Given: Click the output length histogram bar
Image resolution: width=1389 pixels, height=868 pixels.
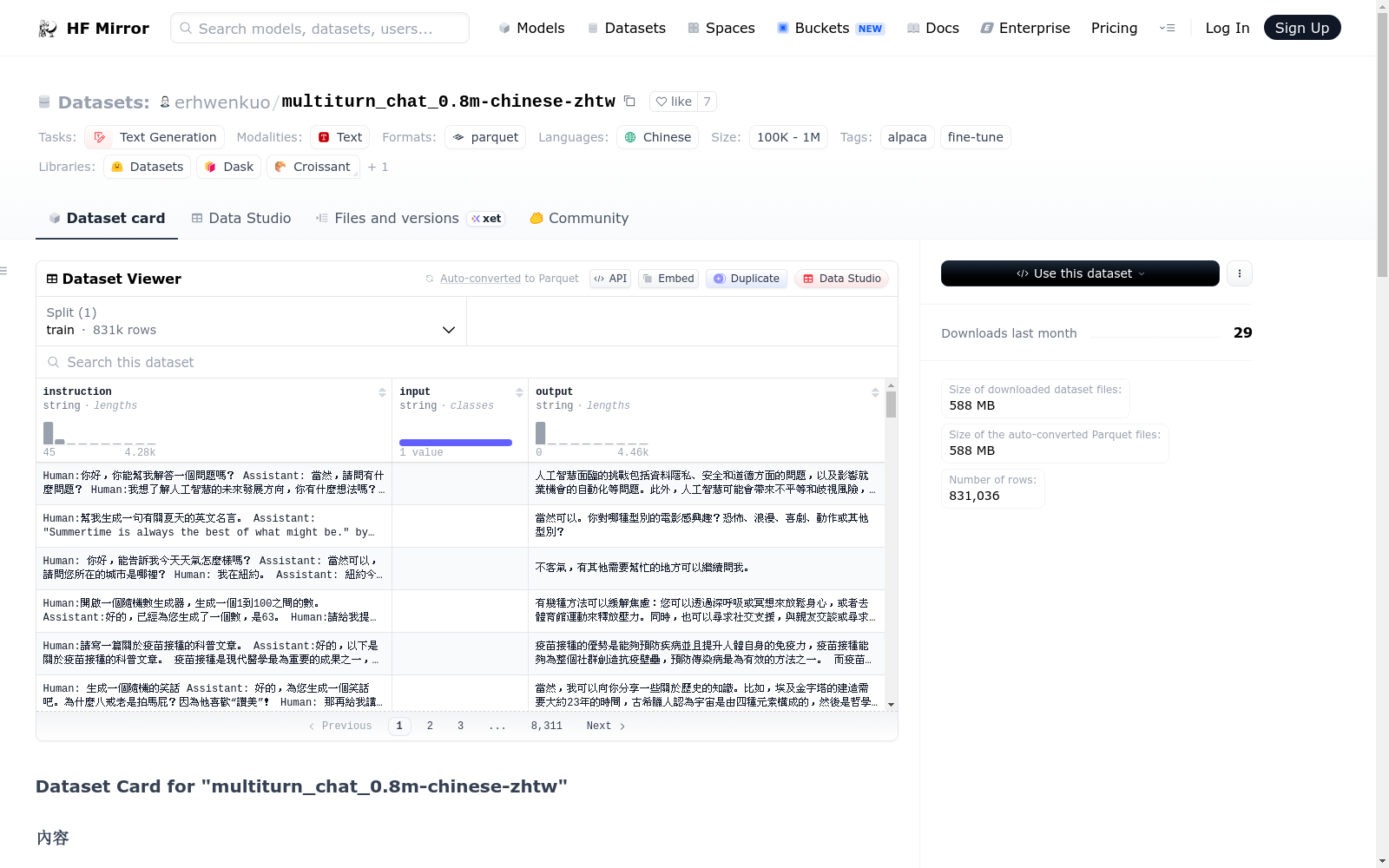Looking at the screenshot, I should (x=541, y=433).
